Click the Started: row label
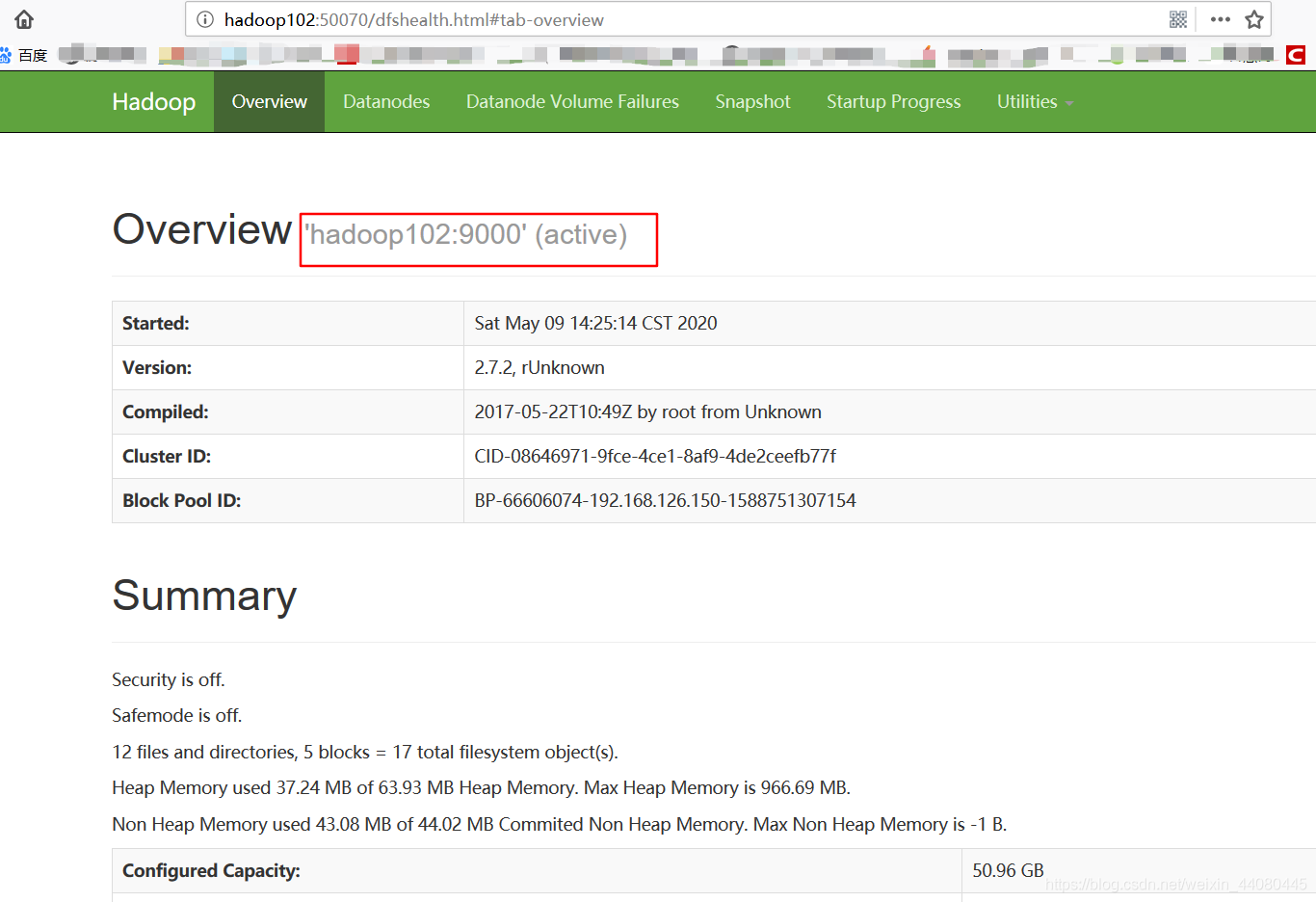Viewport: 1316px width, 902px height. click(x=156, y=323)
